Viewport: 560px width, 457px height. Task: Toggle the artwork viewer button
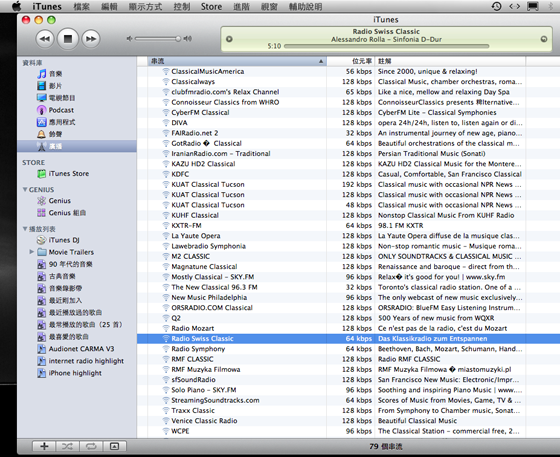coord(114,446)
